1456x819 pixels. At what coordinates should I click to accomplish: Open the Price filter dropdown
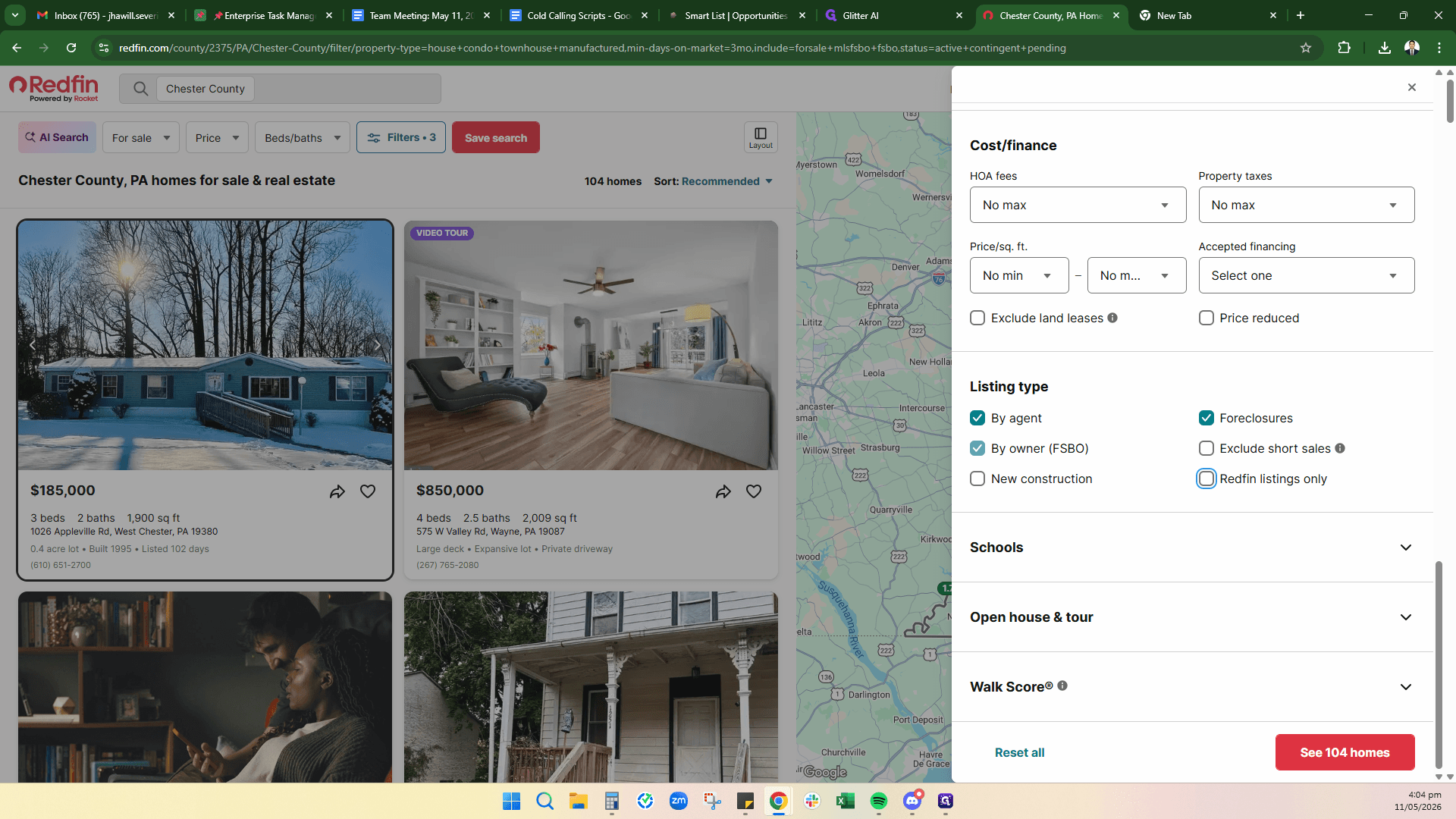[217, 137]
